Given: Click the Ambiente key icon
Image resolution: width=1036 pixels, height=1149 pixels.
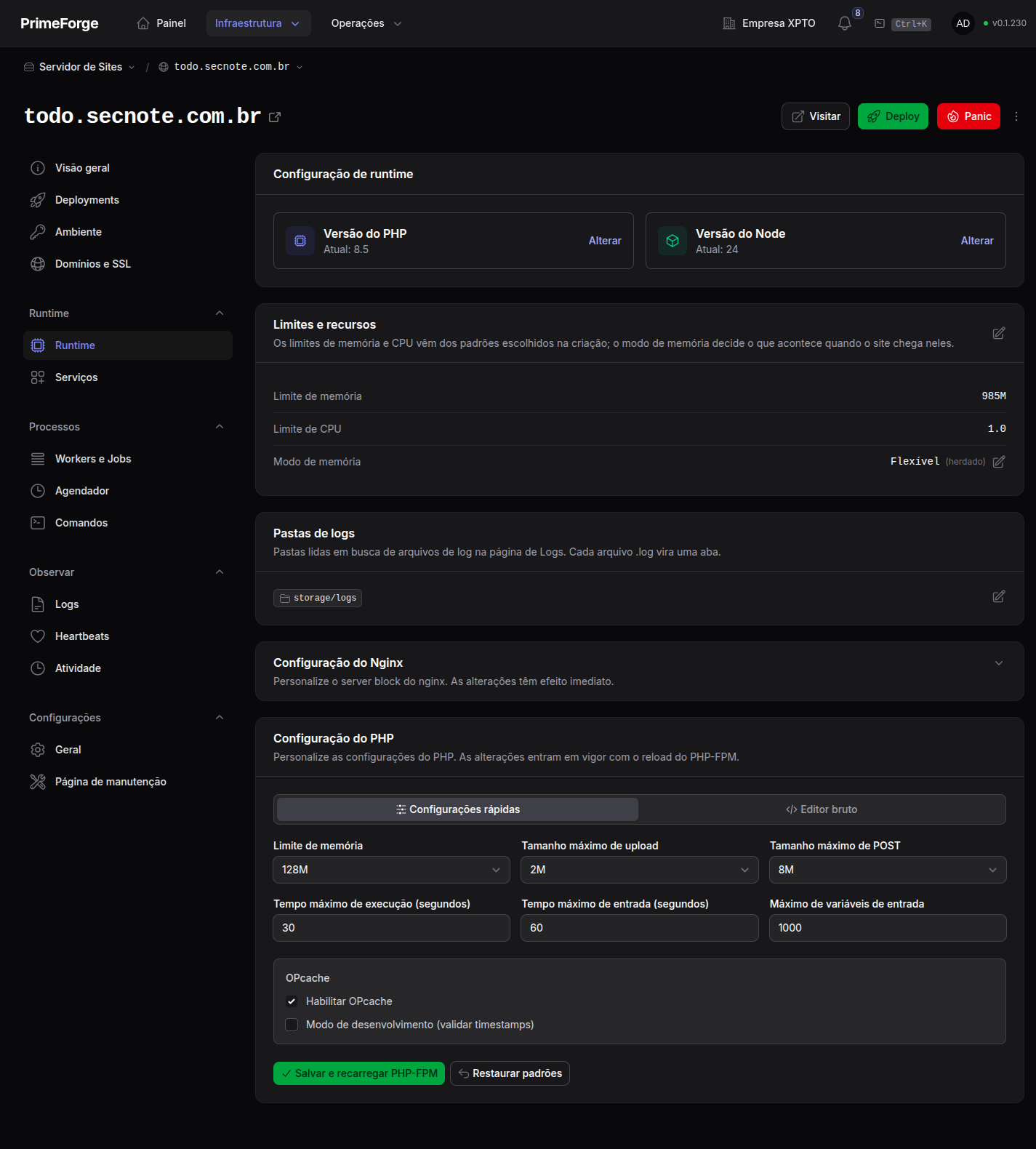Looking at the screenshot, I should (x=38, y=232).
